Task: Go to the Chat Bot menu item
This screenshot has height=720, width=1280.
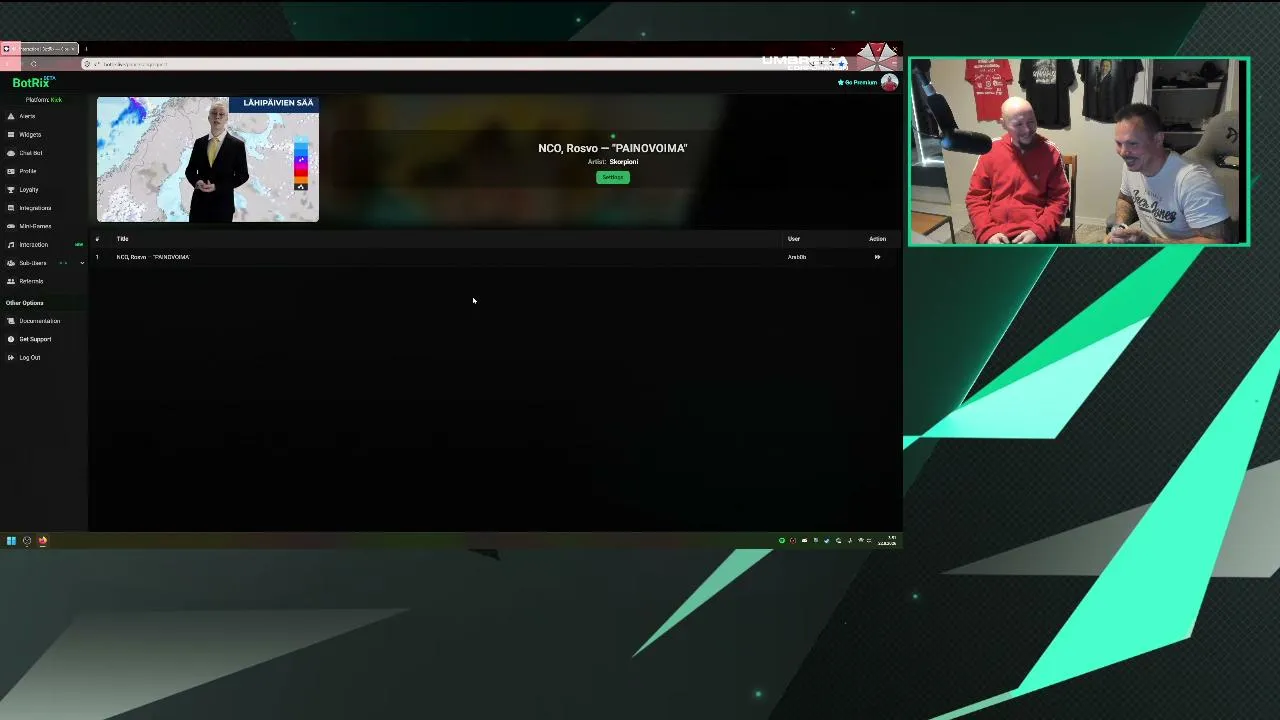Action: pyautogui.click(x=31, y=153)
